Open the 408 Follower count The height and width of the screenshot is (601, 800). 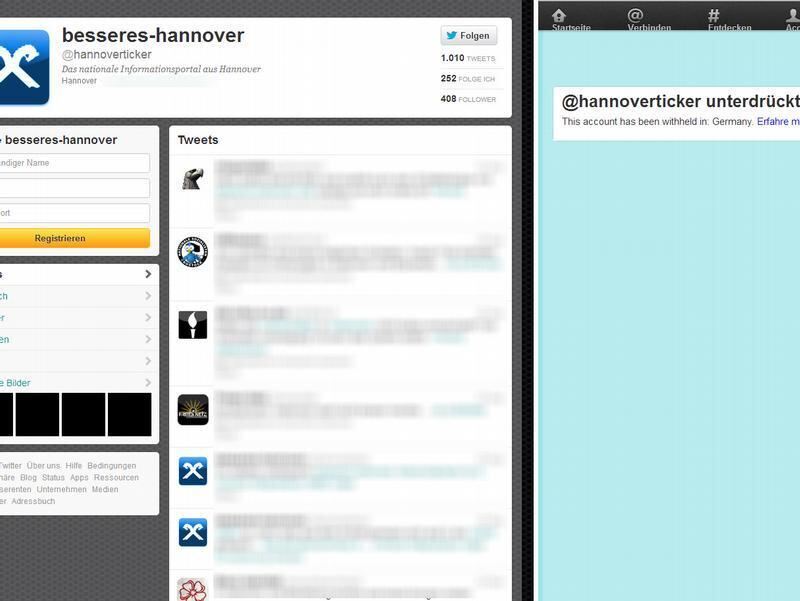coord(468,99)
